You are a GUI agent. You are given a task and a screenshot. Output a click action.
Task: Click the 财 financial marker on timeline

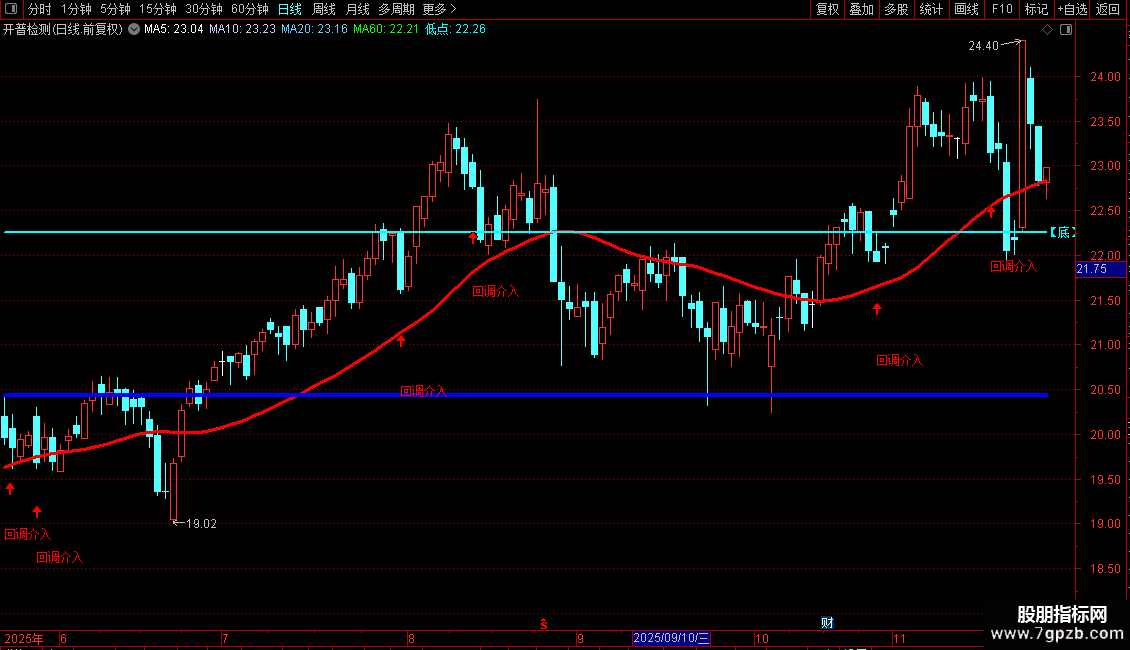[827, 623]
